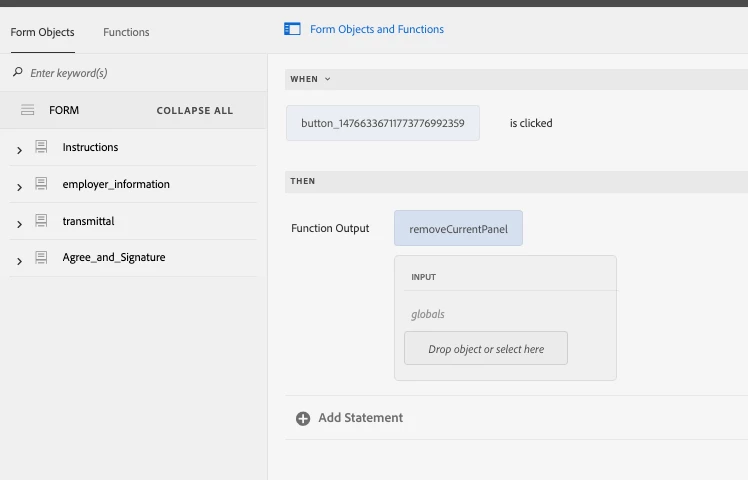The width and height of the screenshot is (748, 480).
Task: Expand the transmittal tree node
Action: [19, 223]
